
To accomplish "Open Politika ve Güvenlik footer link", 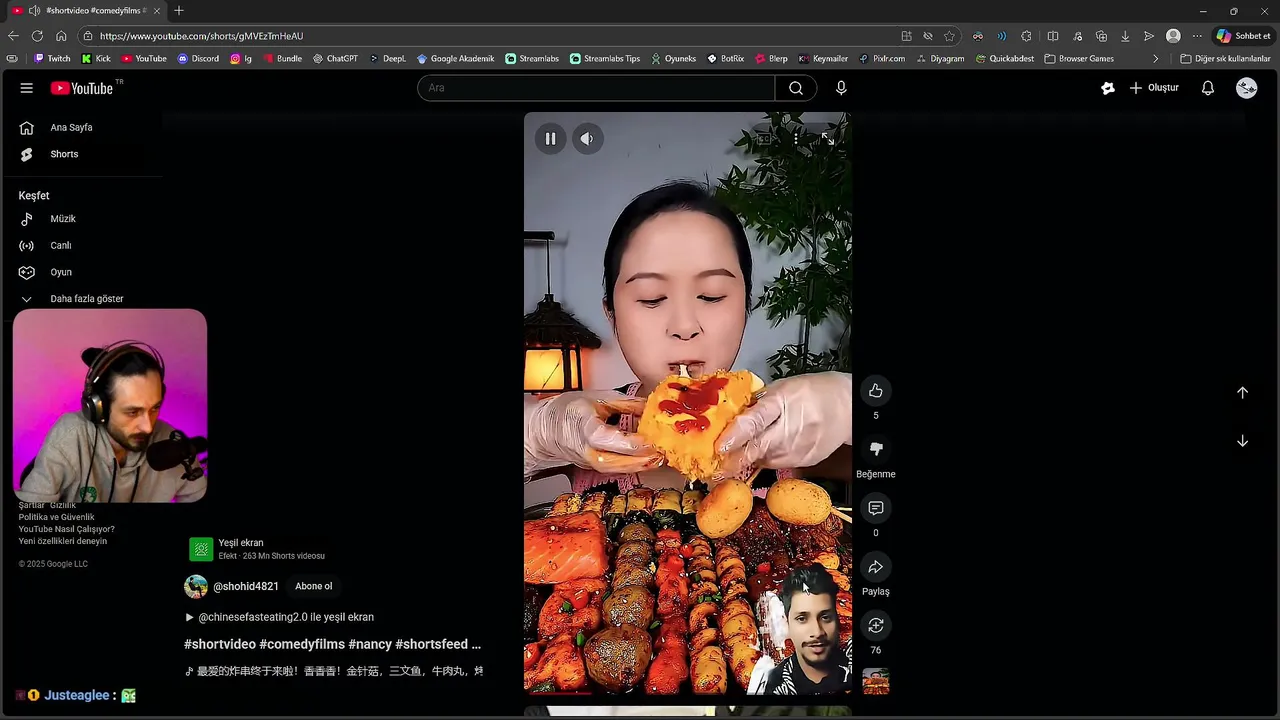I will 56,517.
